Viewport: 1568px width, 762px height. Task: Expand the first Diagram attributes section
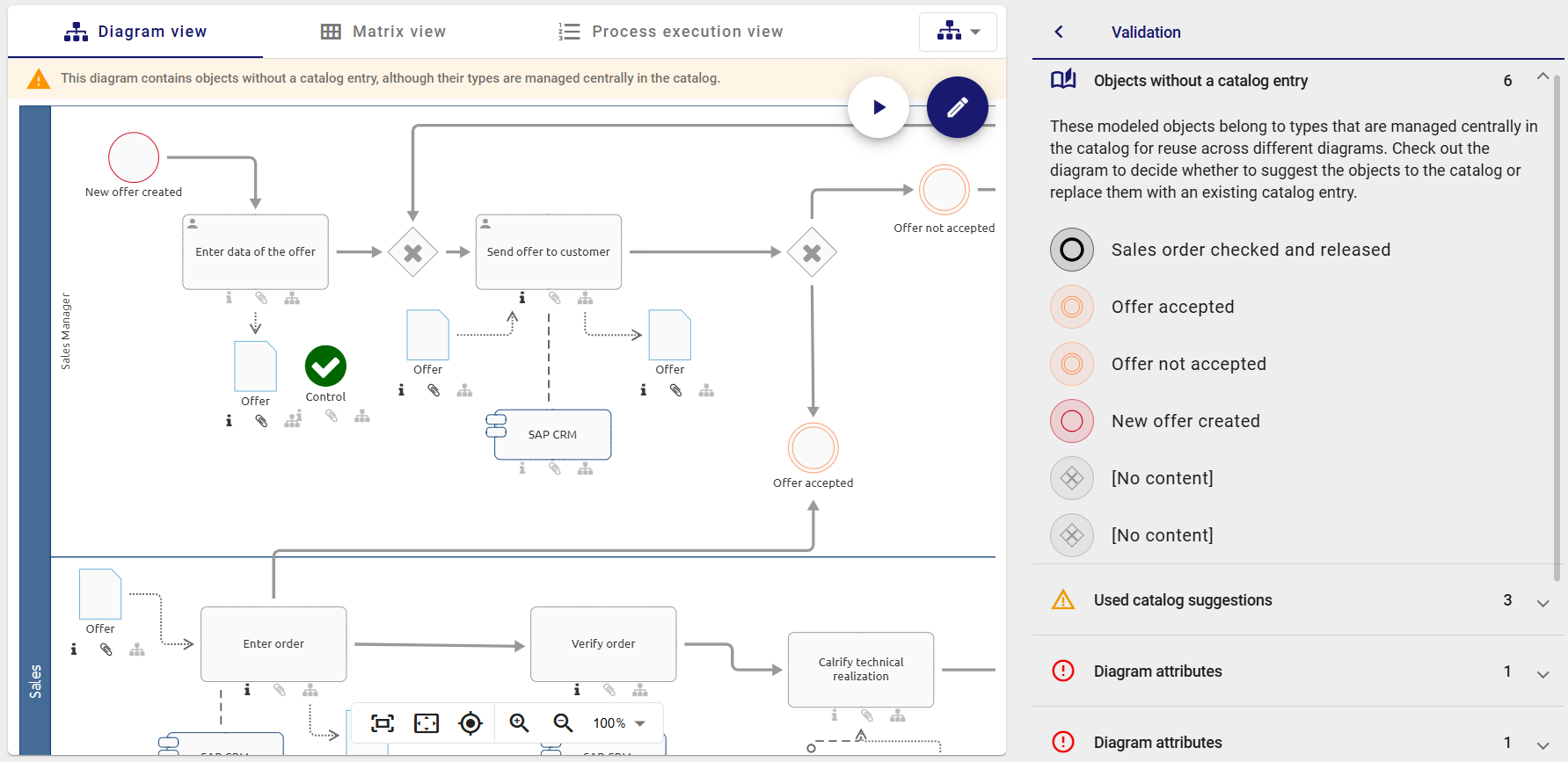(x=1542, y=673)
